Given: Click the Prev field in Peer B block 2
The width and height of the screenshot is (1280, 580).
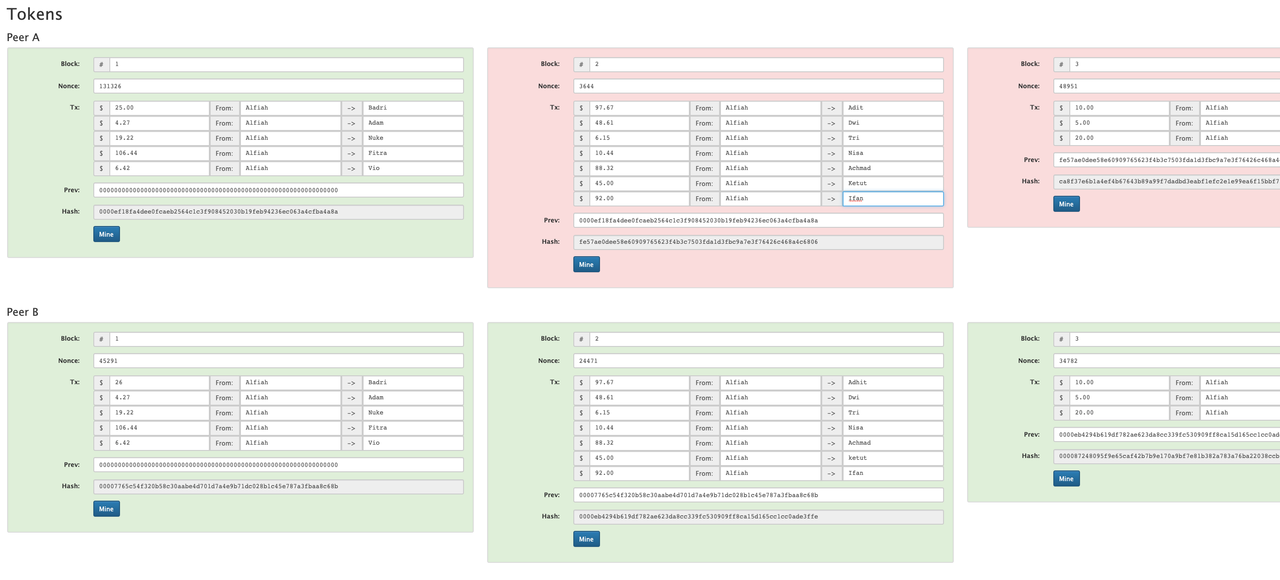Looking at the screenshot, I should tap(759, 495).
